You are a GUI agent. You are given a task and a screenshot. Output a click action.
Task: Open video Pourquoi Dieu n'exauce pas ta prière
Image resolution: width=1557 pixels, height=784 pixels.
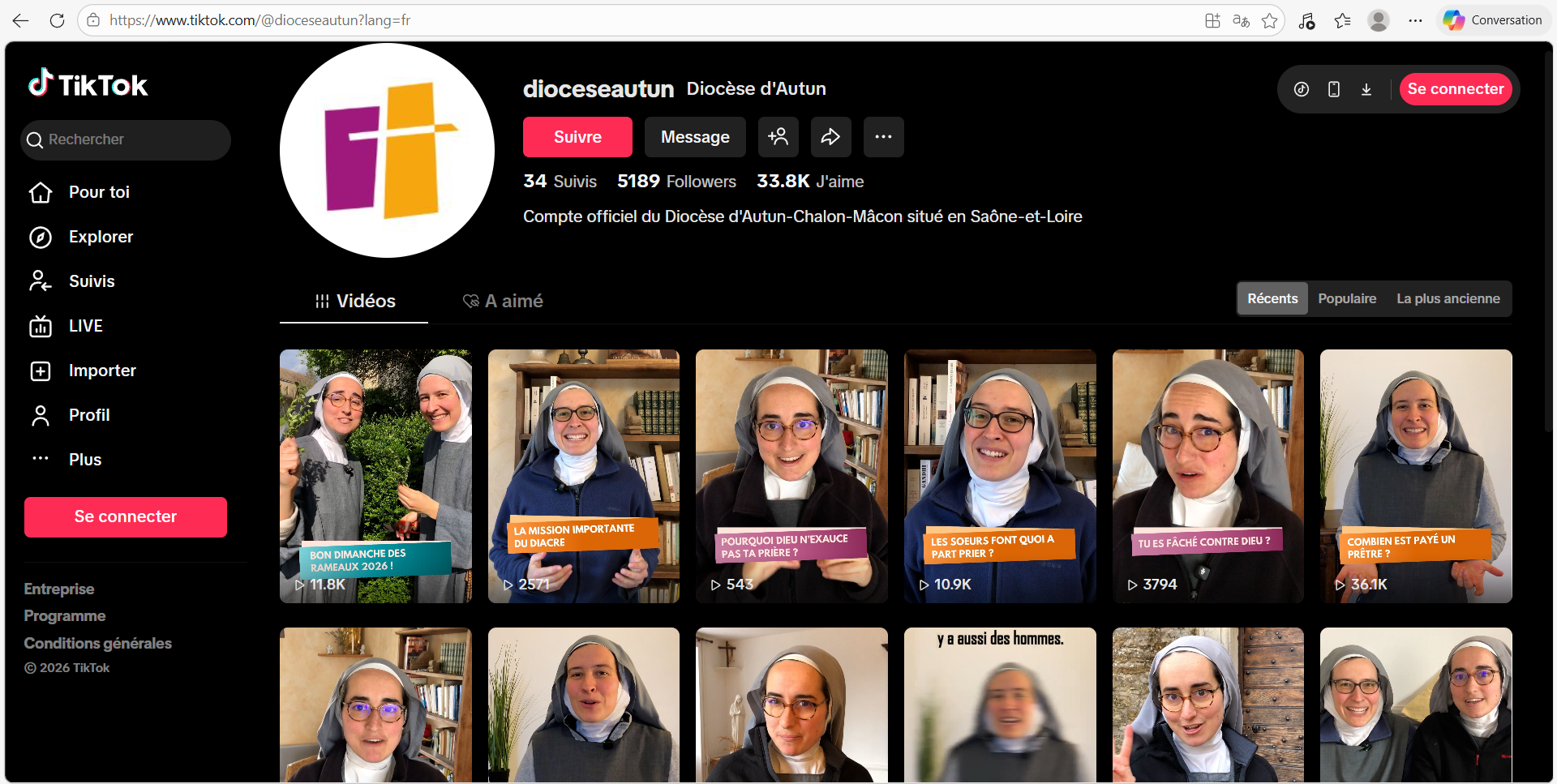click(x=791, y=476)
